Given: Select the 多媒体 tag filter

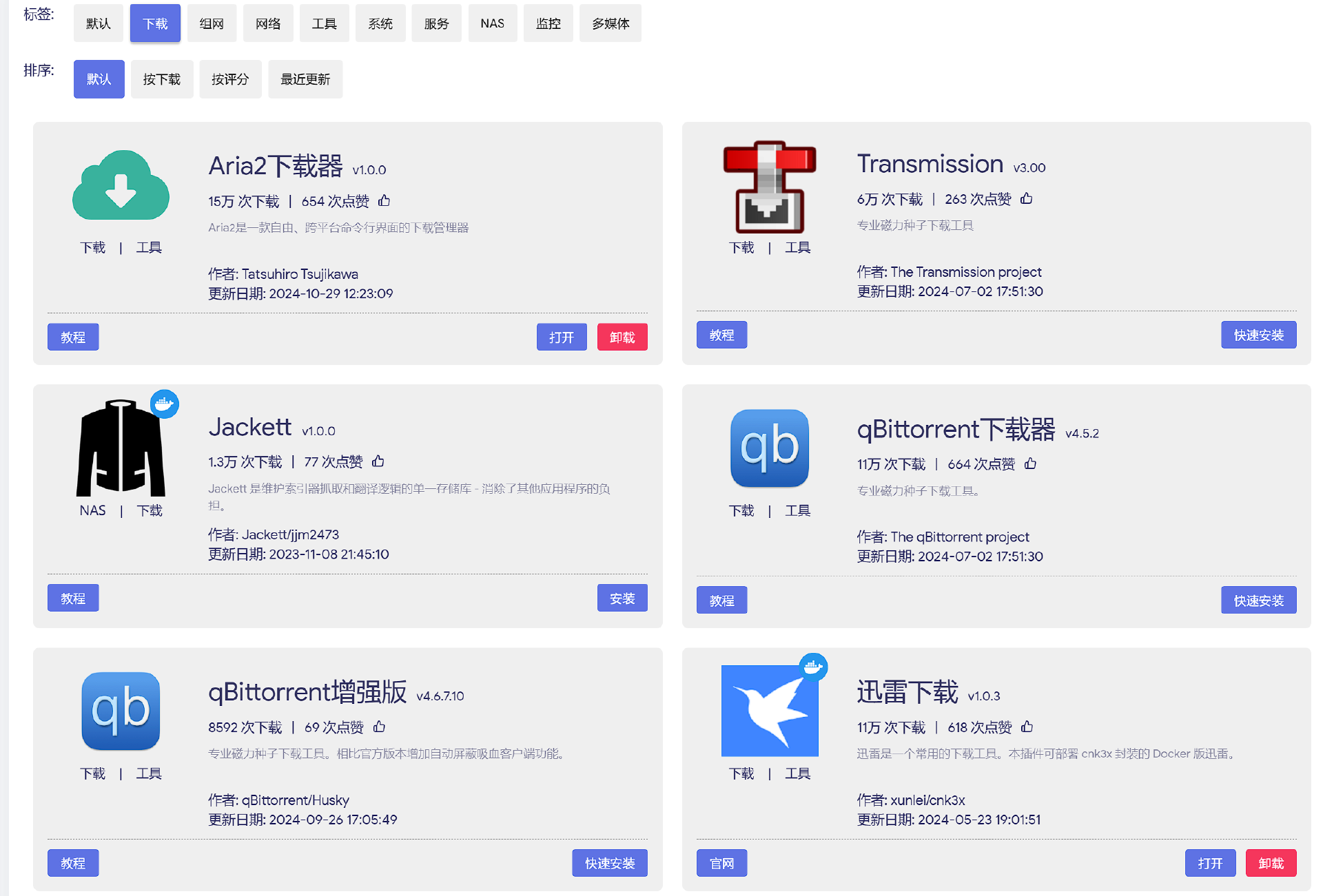Looking at the screenshot, I should click(610, 23).
